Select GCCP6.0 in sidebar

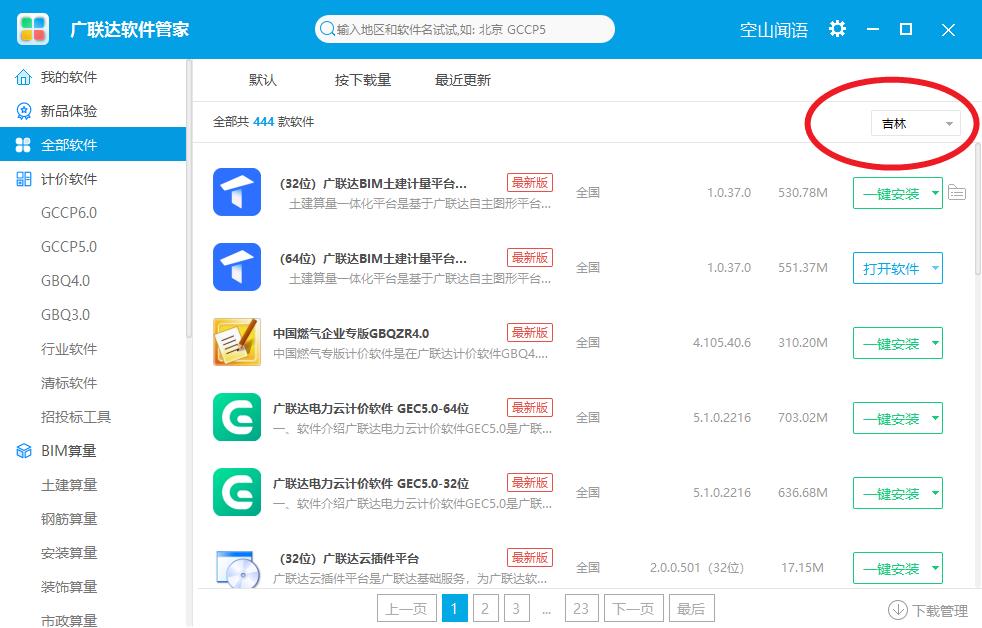[x=69, y=213]
